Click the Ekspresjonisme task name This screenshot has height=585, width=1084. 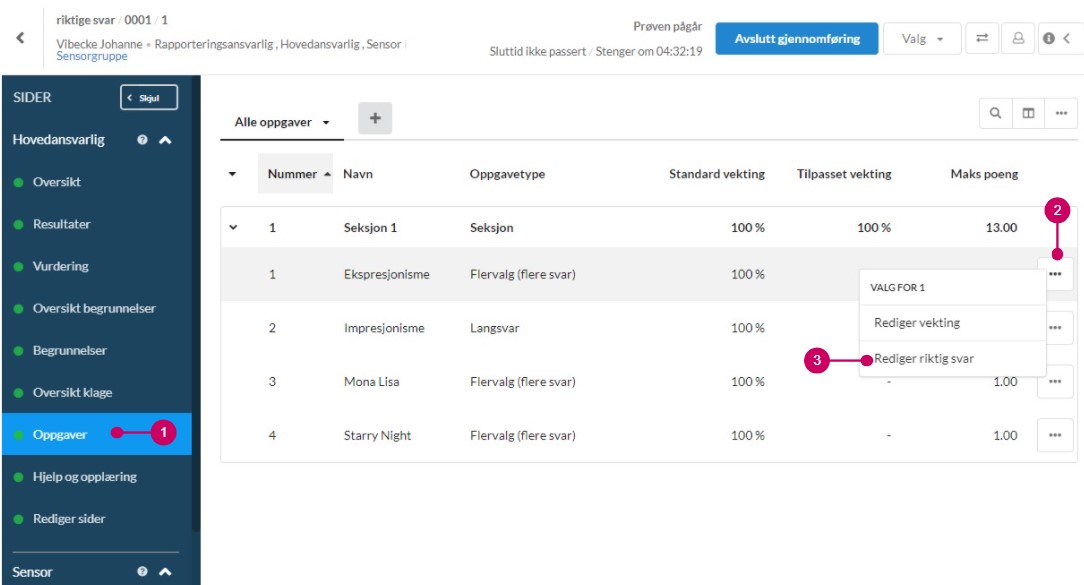(386, 275)
